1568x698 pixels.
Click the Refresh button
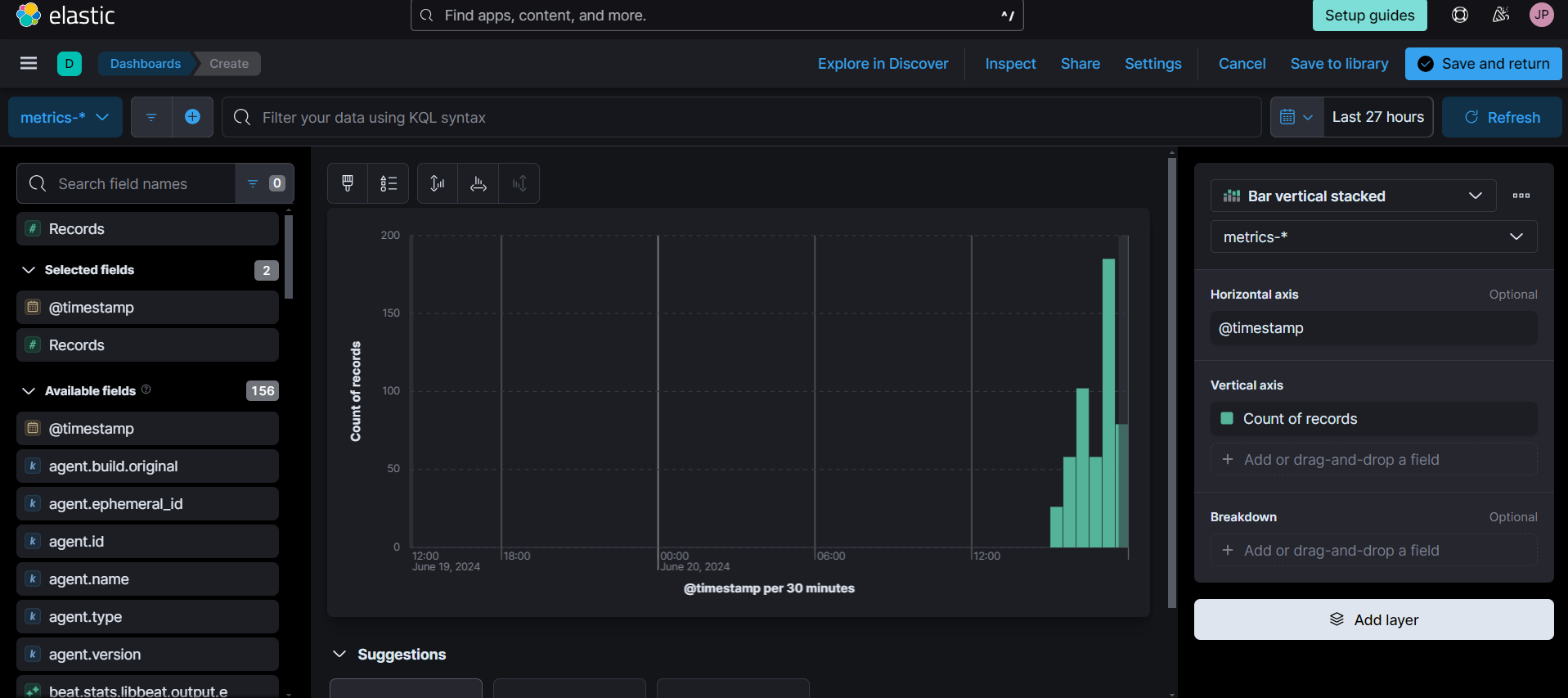pos(1502,117)
